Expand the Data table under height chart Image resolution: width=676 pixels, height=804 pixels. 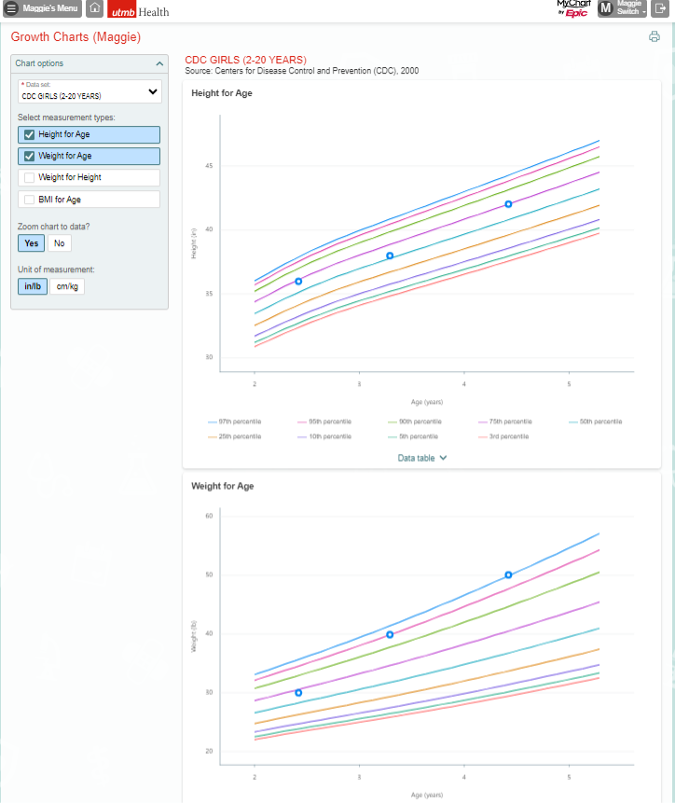coord(422,458)
